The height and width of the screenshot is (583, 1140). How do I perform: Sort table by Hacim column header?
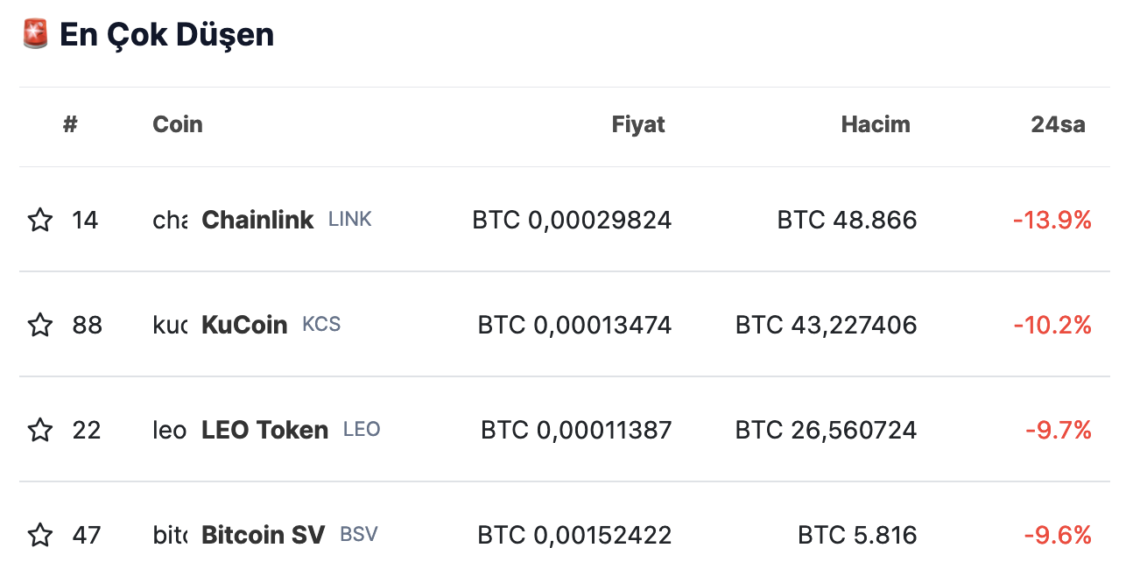coord(875,124)
